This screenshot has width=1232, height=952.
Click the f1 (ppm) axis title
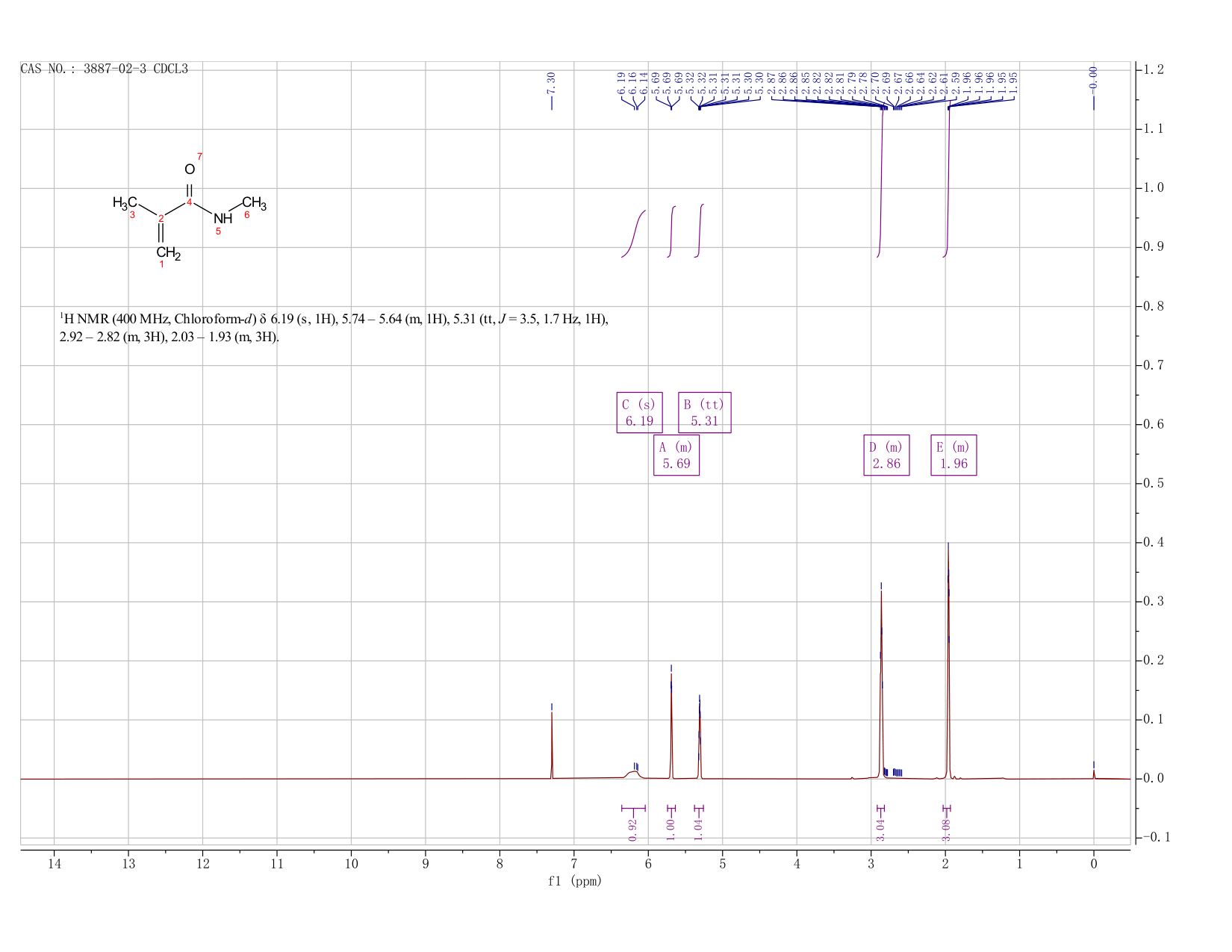pos(574,881)
